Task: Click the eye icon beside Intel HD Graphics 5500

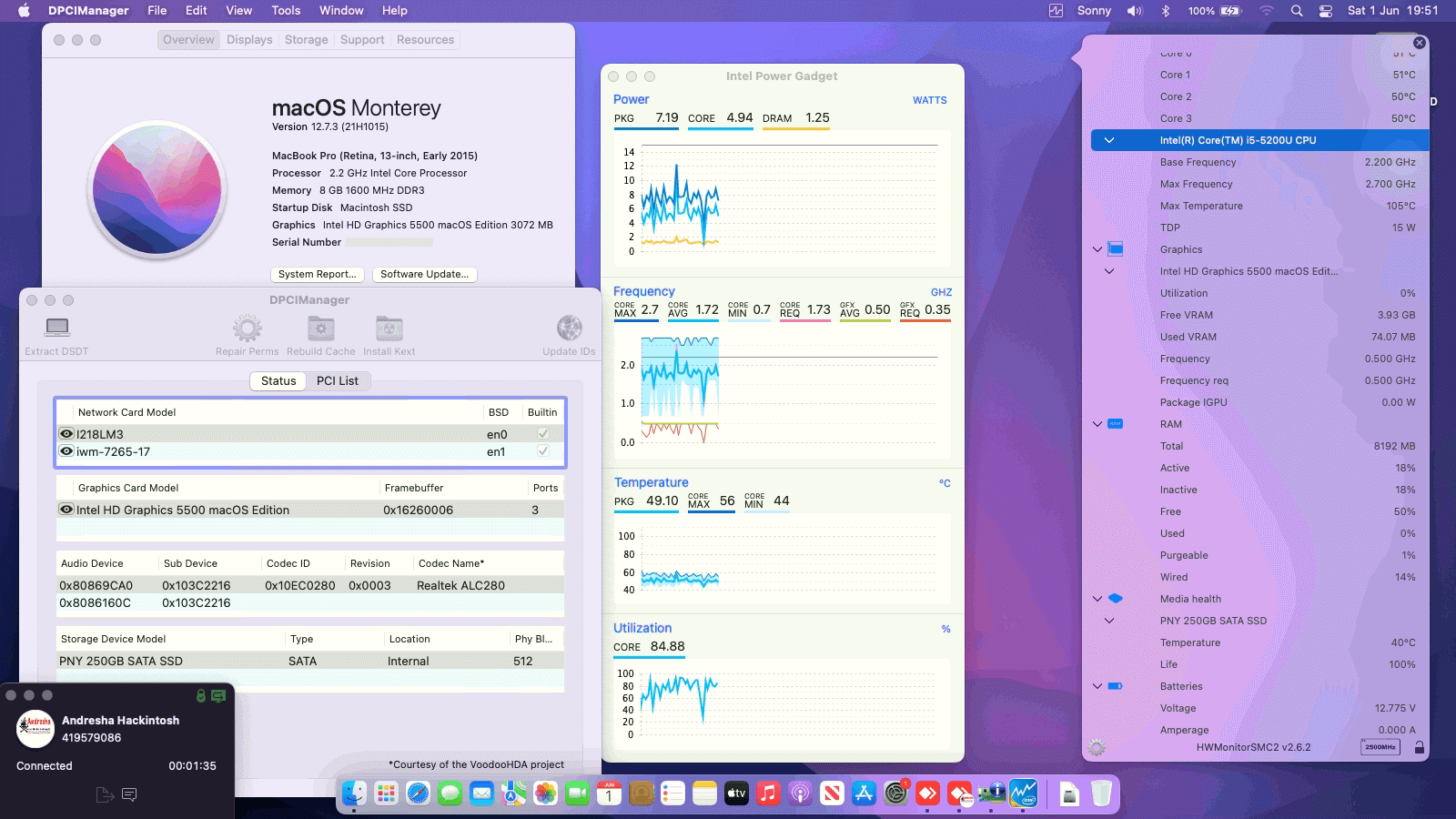Action: tap(66, 510)
